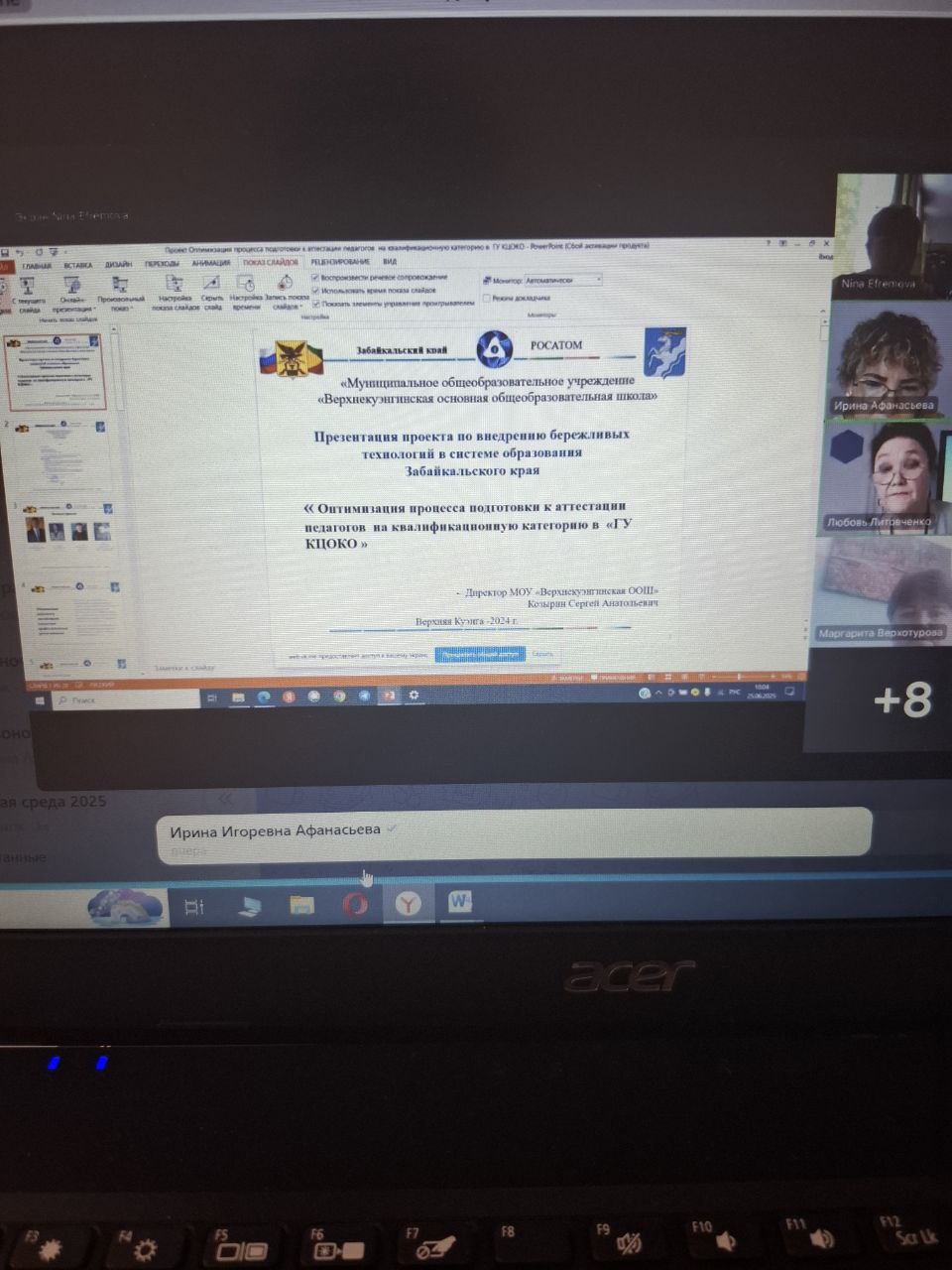Click 'Заметки к слайду' notes area
952x1270 pixels.
[x=184, y=669]
